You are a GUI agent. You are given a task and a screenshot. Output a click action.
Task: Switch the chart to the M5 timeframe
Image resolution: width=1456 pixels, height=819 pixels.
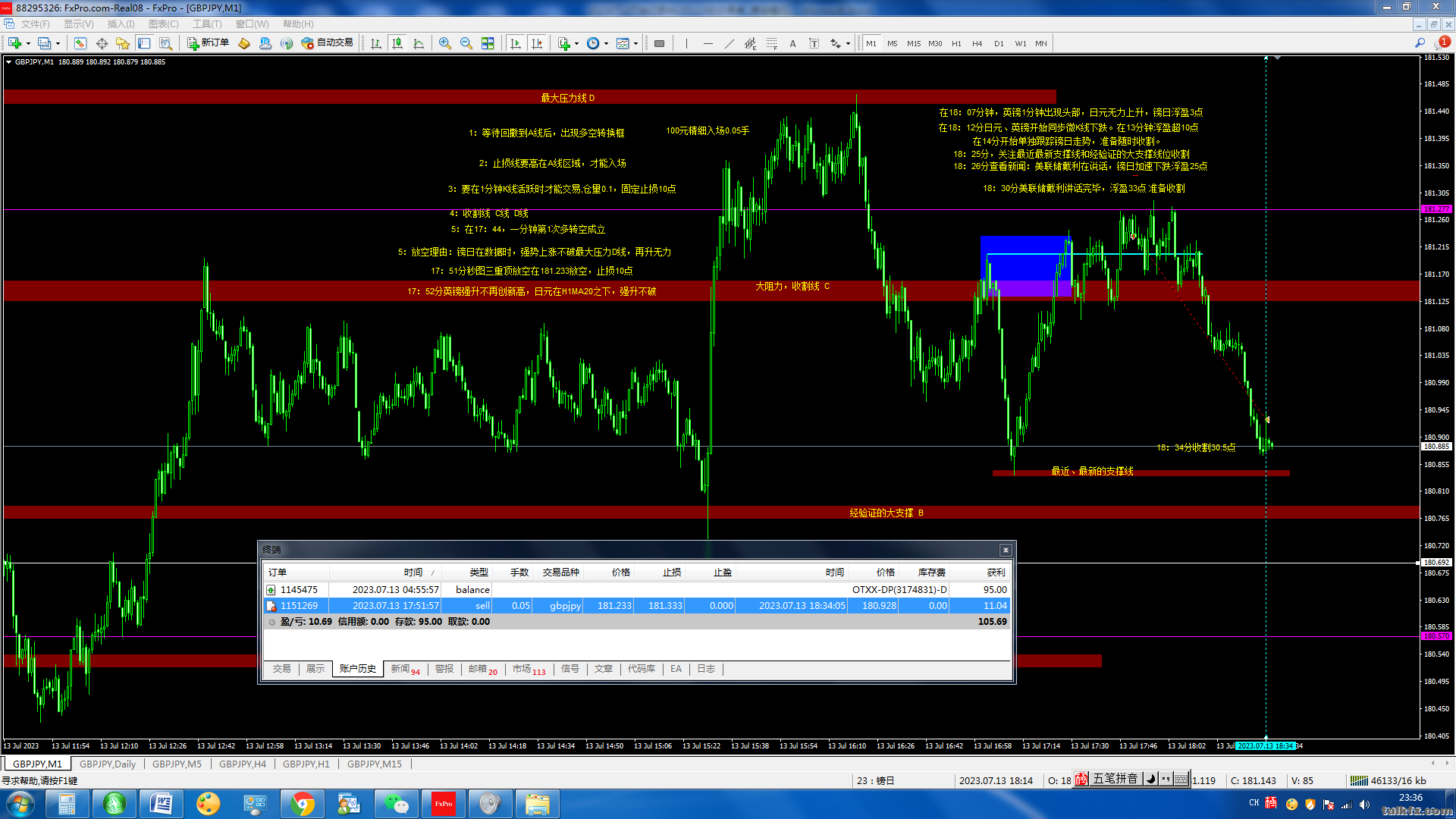(x=893, y=43)
